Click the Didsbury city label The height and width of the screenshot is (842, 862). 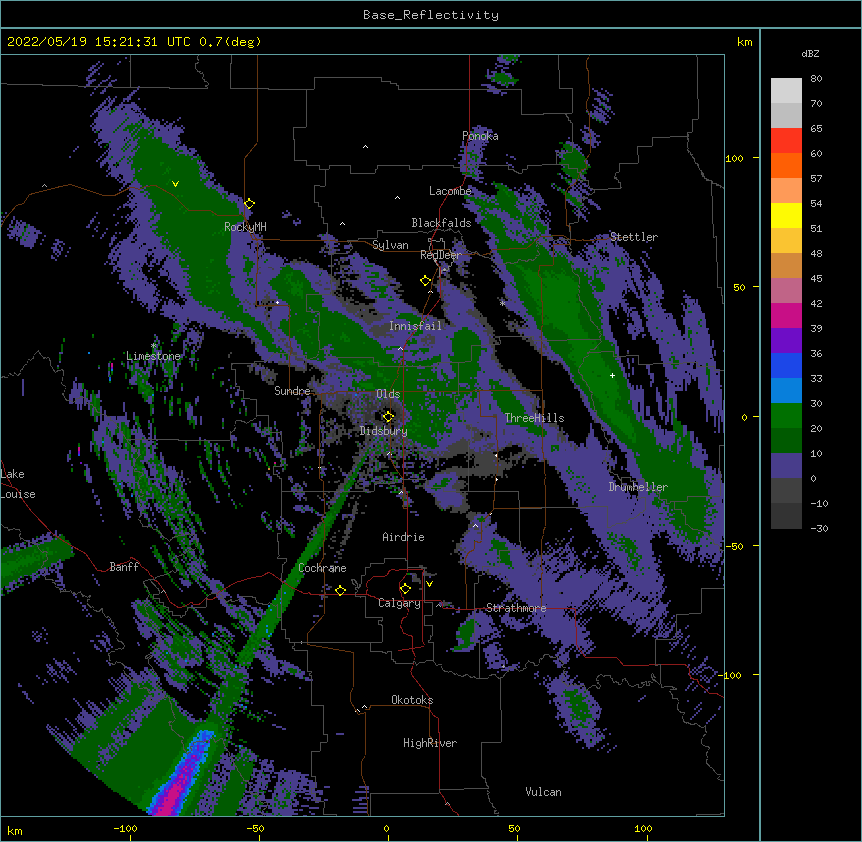383,431
